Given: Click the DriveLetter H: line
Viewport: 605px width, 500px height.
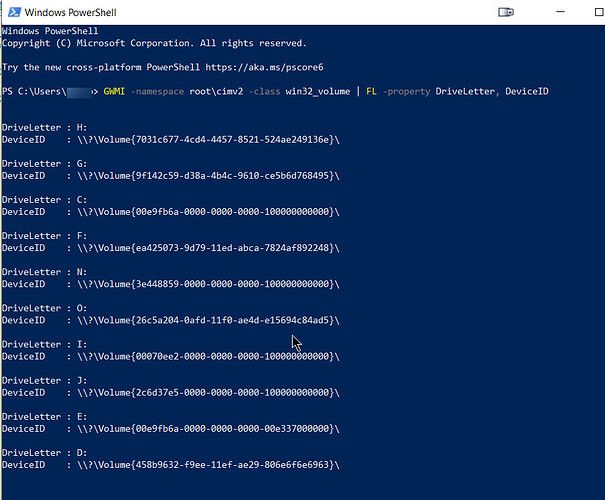Looking at the screenshot, I should click(44, 127).
